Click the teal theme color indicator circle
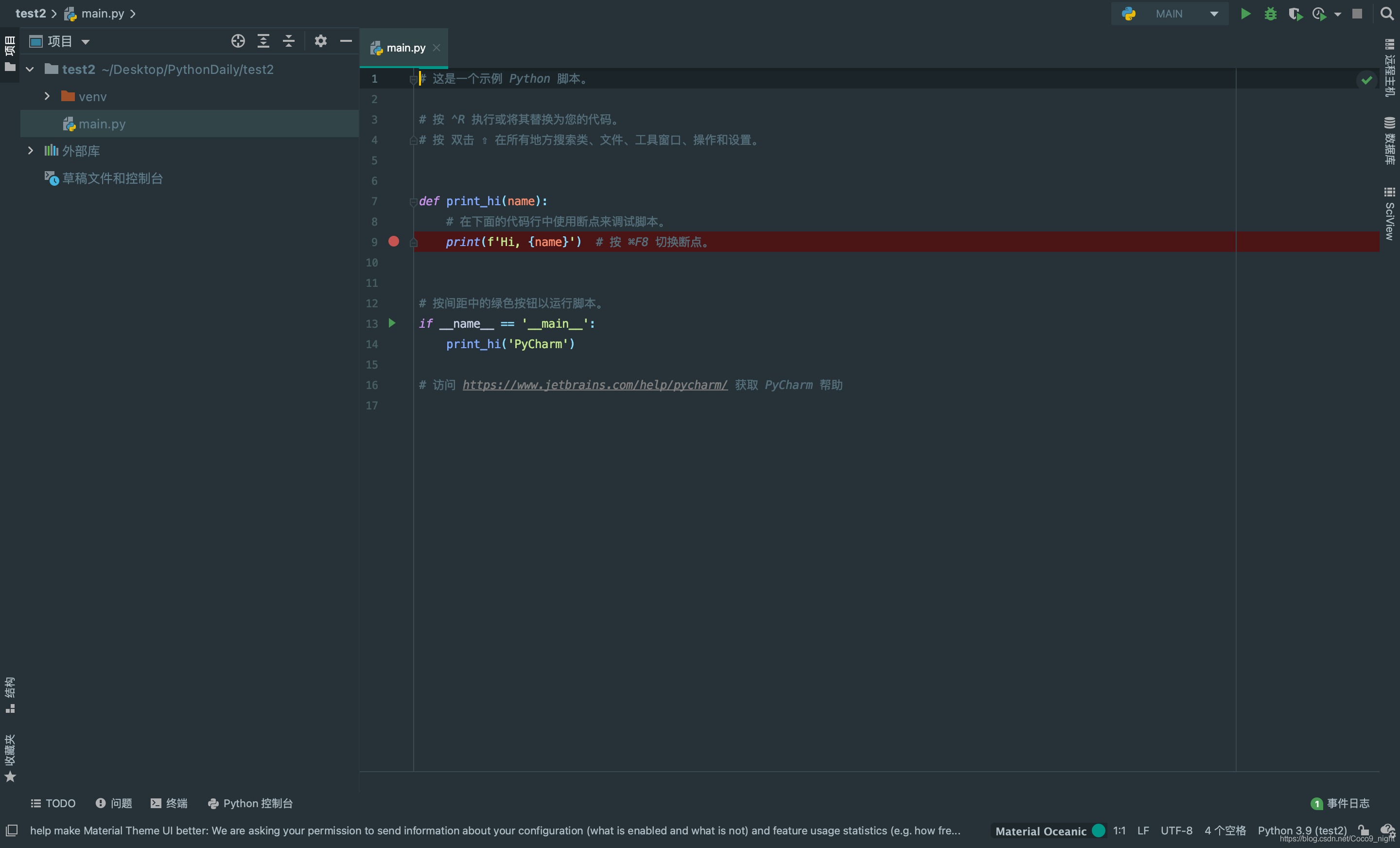The width and height of the screenshot is (1400, 848). [x=1098, y=830]
